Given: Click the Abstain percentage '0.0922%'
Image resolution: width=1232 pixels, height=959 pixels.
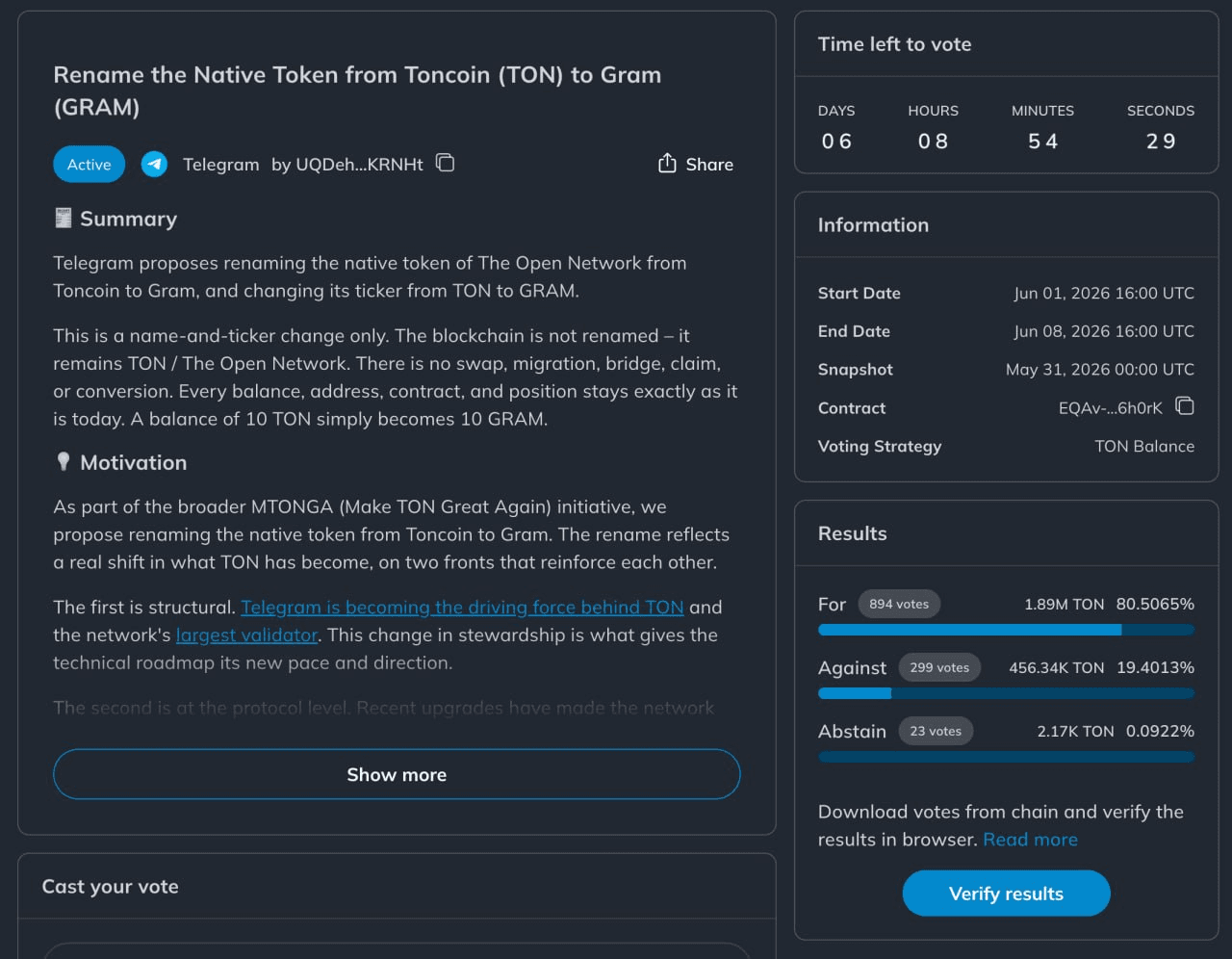Looking at the screenshot, I should click(1160, 731).
